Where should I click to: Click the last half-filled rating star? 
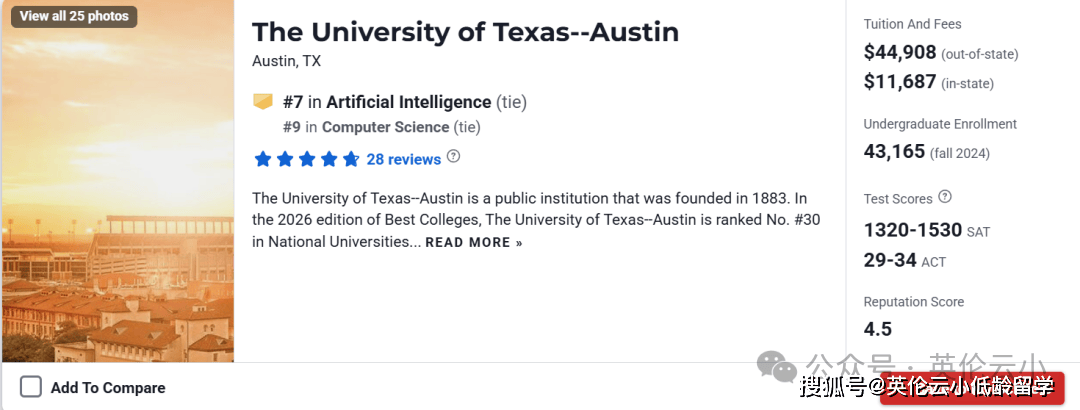coord(351,159)
